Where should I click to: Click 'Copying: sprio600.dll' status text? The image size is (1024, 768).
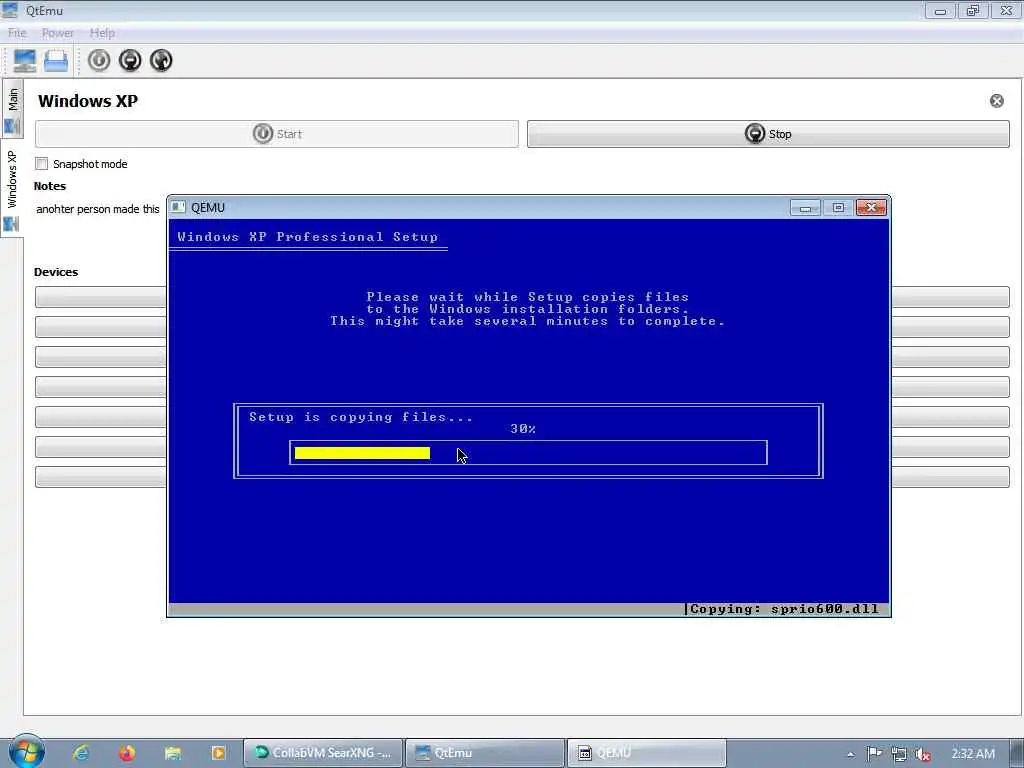(784, 609)
